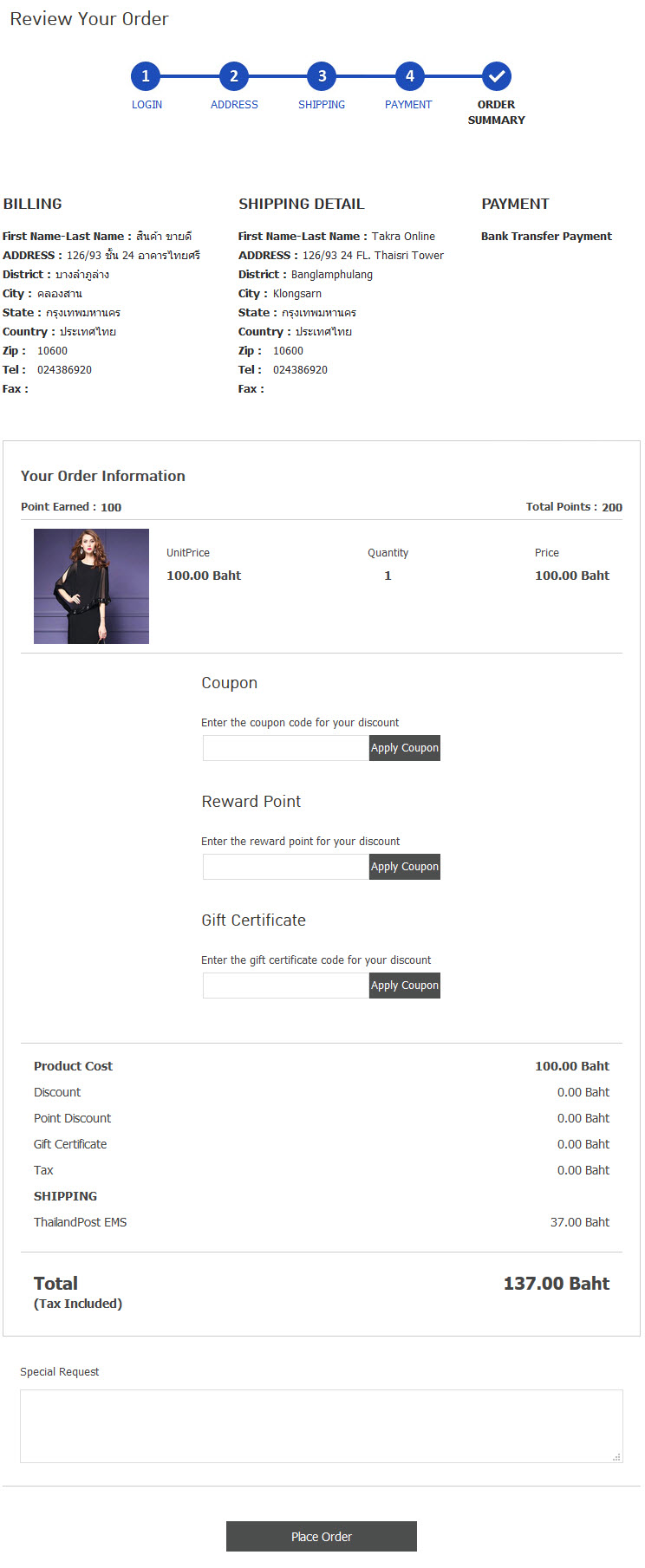Open the black dress product thumbnail
645x1568 pixels.
click(91, 586)
